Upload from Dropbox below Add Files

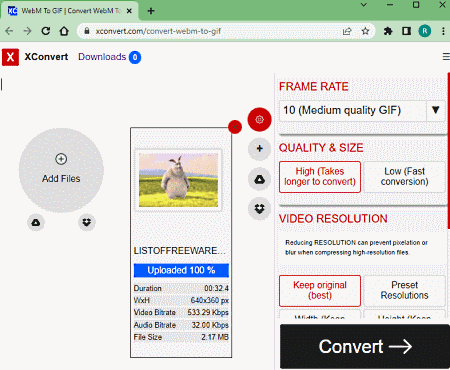coord(87,222)
